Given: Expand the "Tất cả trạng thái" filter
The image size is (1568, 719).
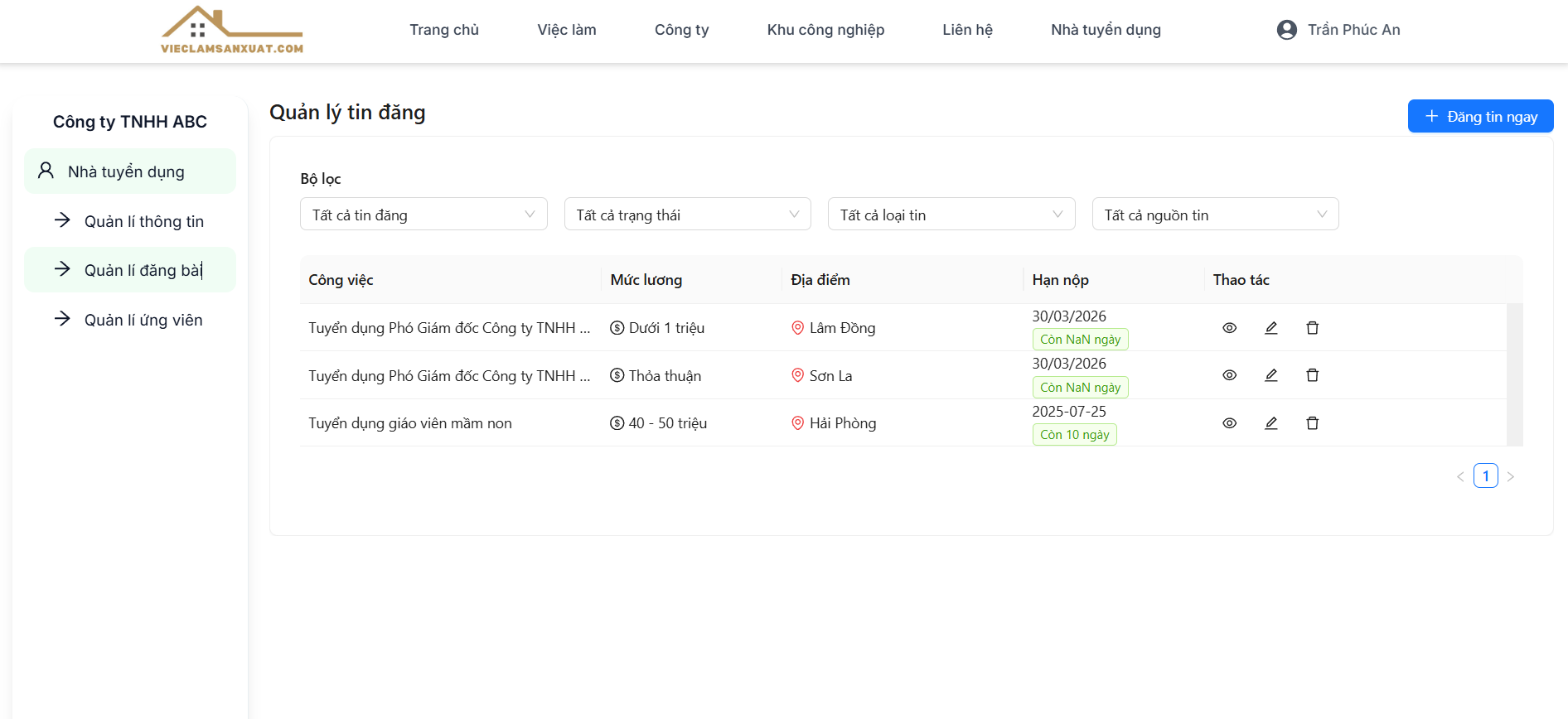Looking at the screenshot, I should coord(687,215).
